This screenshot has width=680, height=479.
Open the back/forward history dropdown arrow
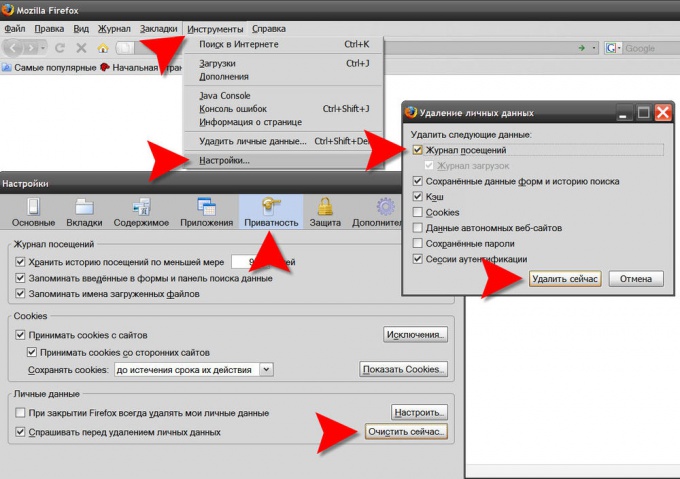click(x=42, y=48)
